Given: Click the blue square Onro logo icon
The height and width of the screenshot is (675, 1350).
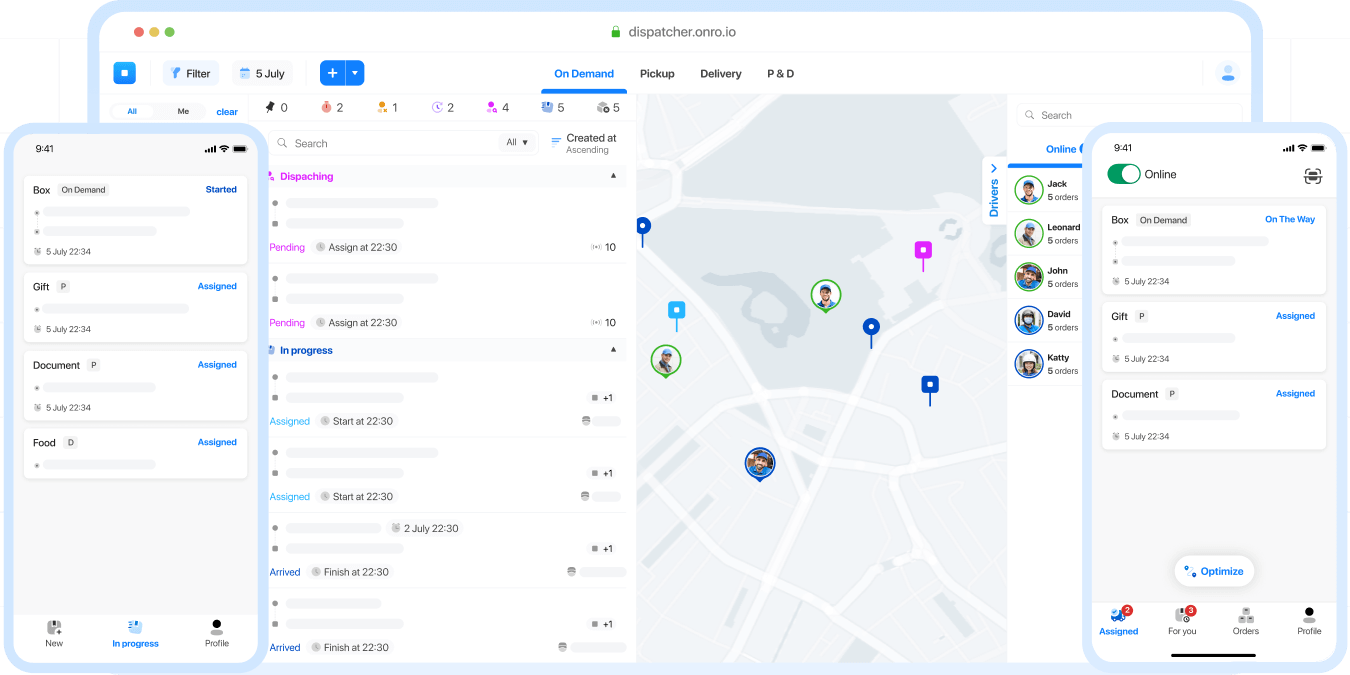Looking at the screenshot, I should [x=124, y=73].
